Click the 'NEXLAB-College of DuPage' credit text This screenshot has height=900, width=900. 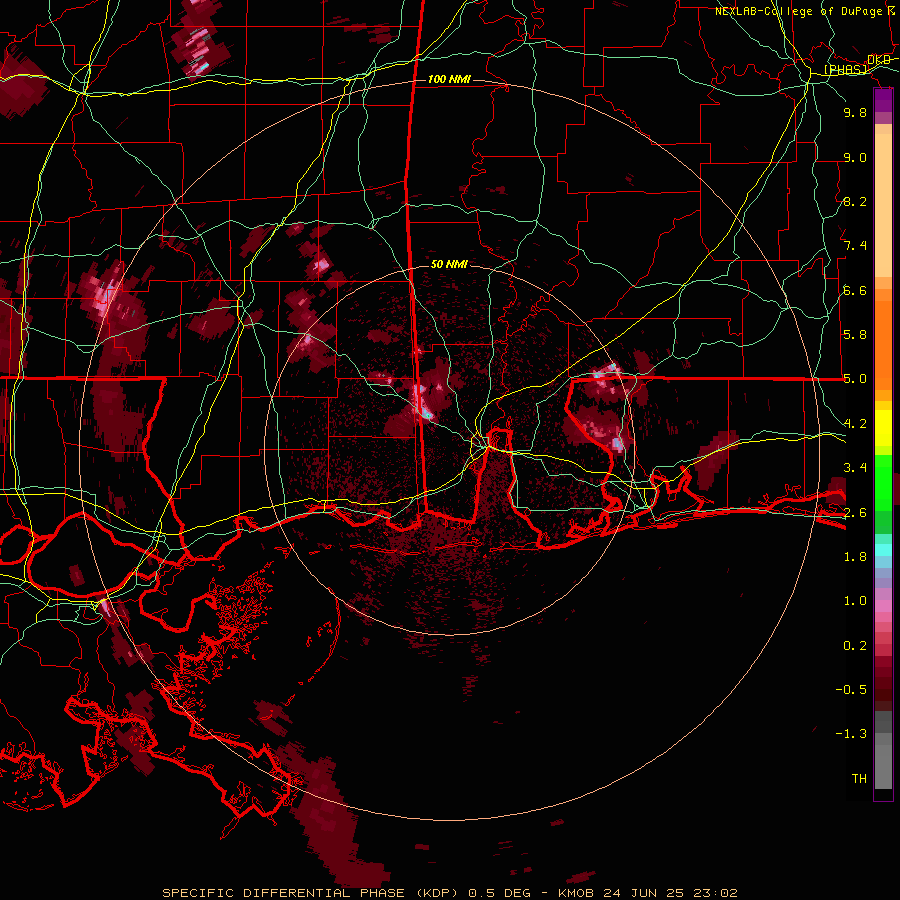pos(800,11)
